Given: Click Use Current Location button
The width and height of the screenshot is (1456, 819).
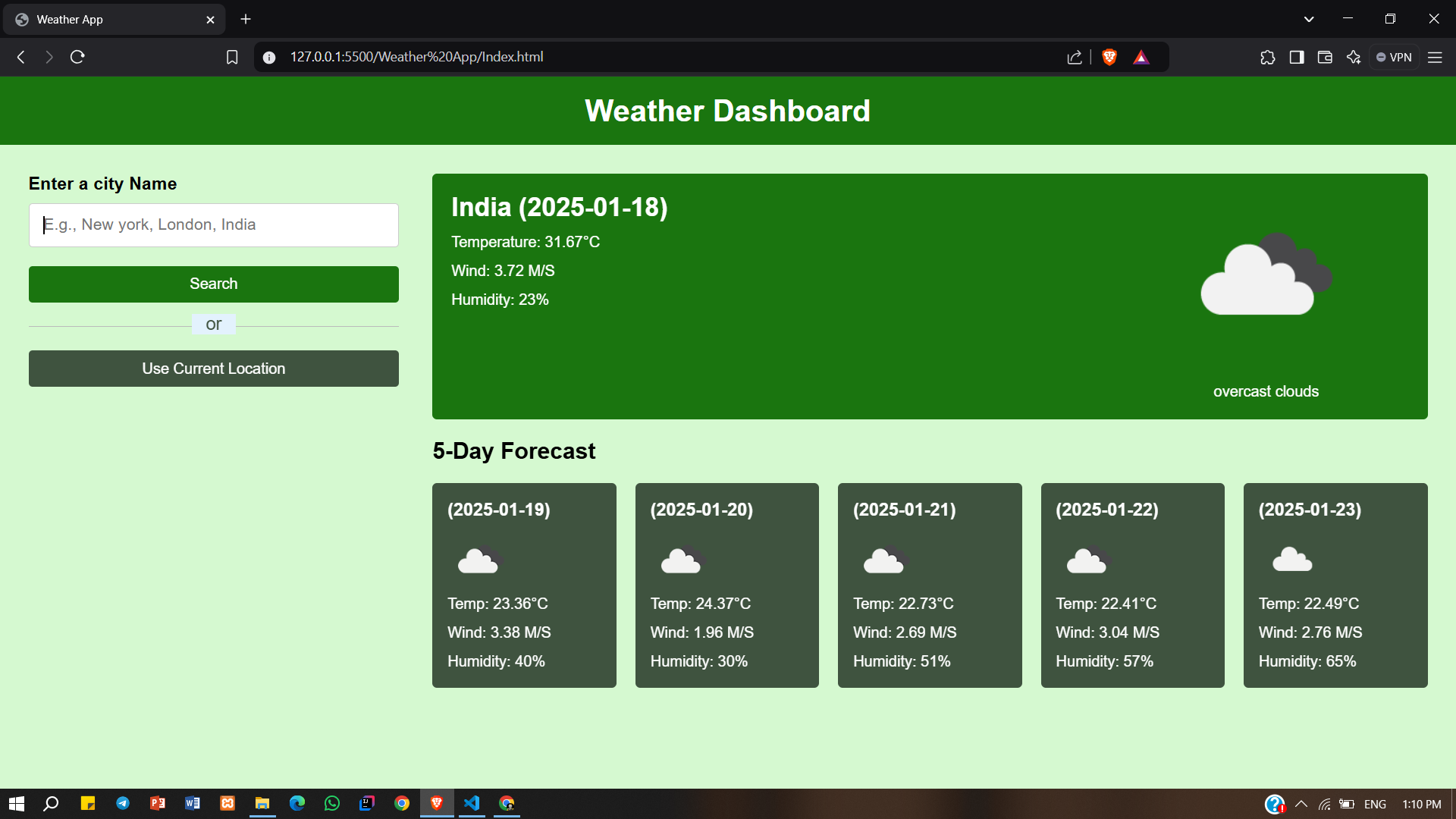Looking at the screenshot, I should tap(214, 369).
